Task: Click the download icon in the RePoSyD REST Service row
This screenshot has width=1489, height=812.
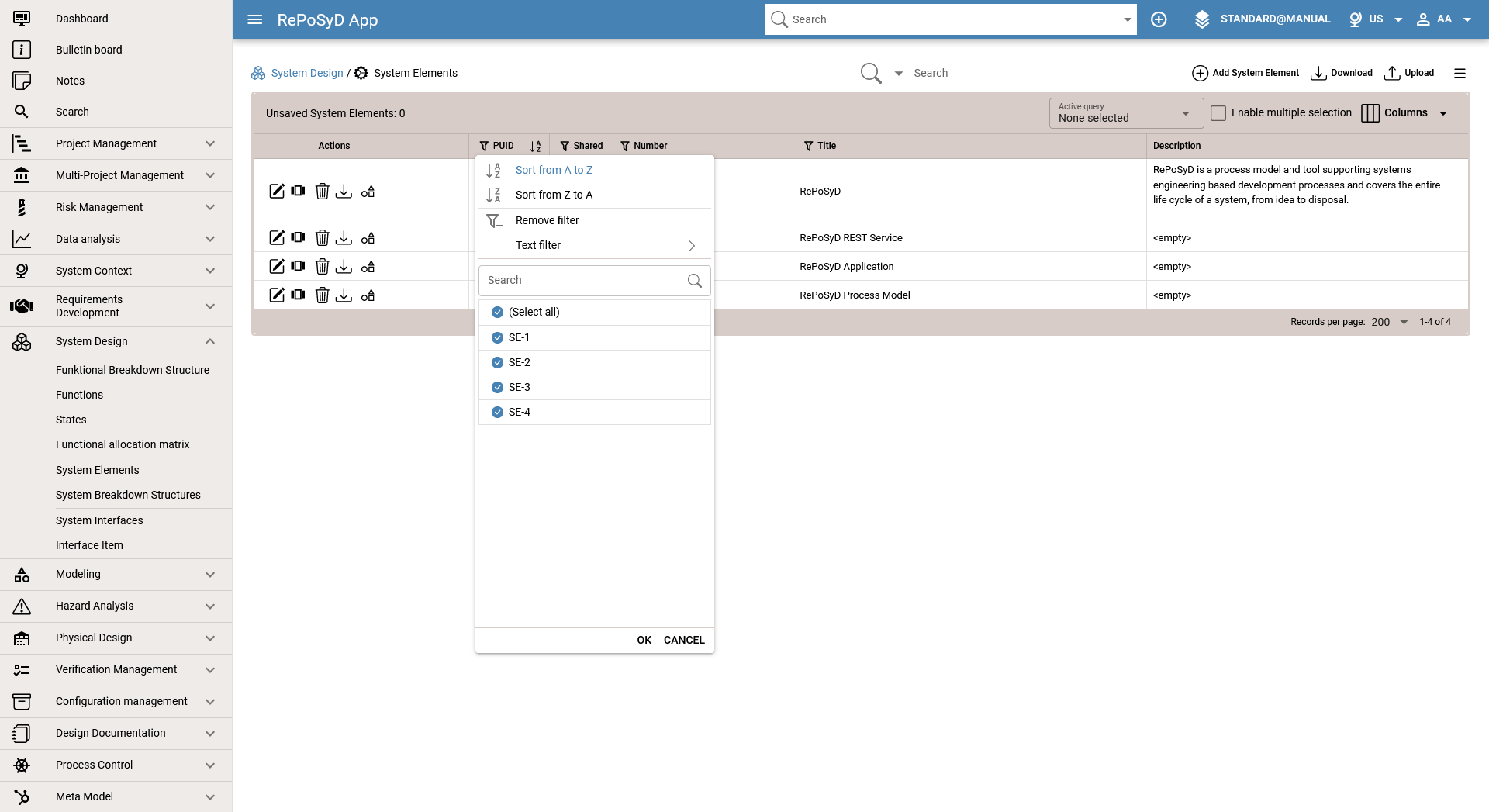Action: (344, 237)
